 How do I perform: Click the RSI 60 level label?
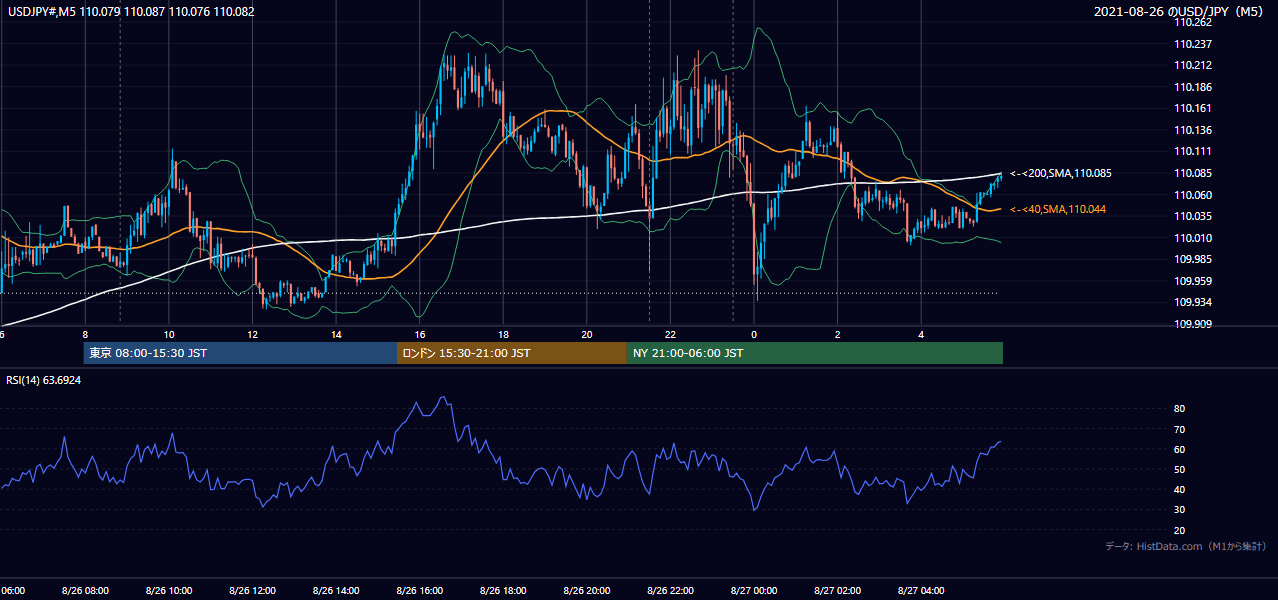pos(1179,449)
